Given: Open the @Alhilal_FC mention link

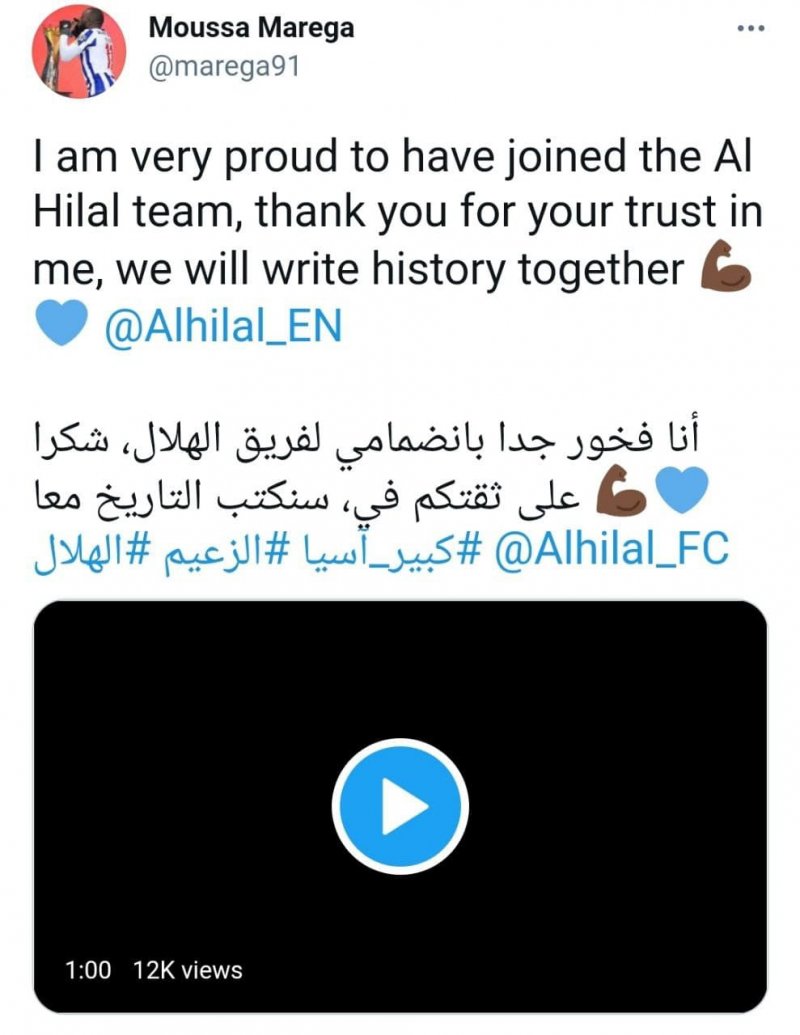Looking at the screenshot, I should 614,548.
